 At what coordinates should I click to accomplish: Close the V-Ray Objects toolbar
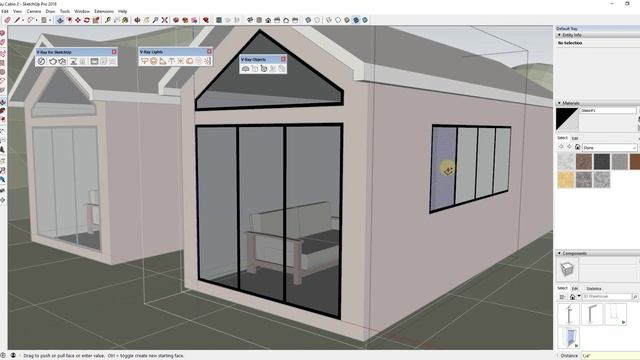(x=283, y=59)
